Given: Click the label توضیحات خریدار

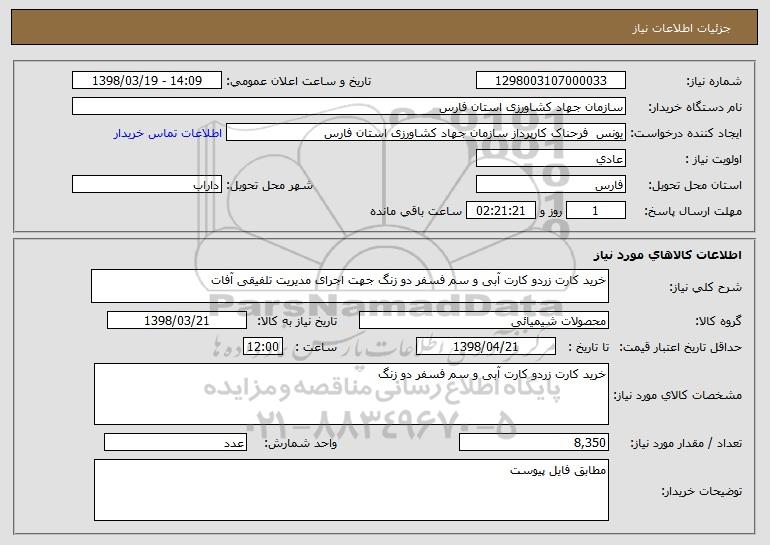Looking at the screenshot, I should tap(701, 491).
